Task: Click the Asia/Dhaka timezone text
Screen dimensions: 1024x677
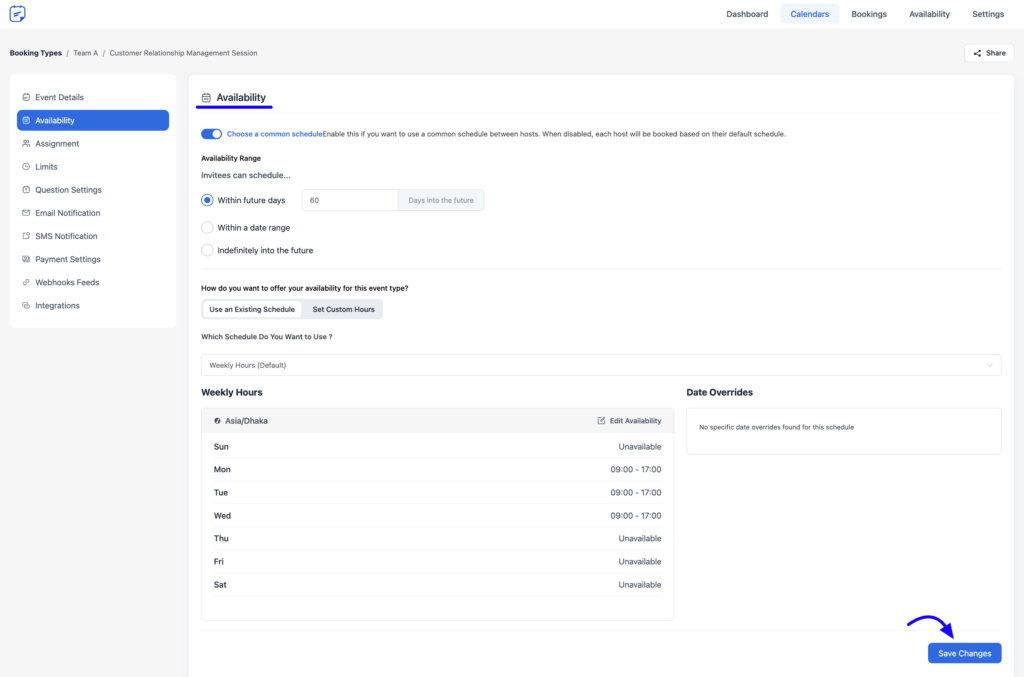Action: [246, 421]
